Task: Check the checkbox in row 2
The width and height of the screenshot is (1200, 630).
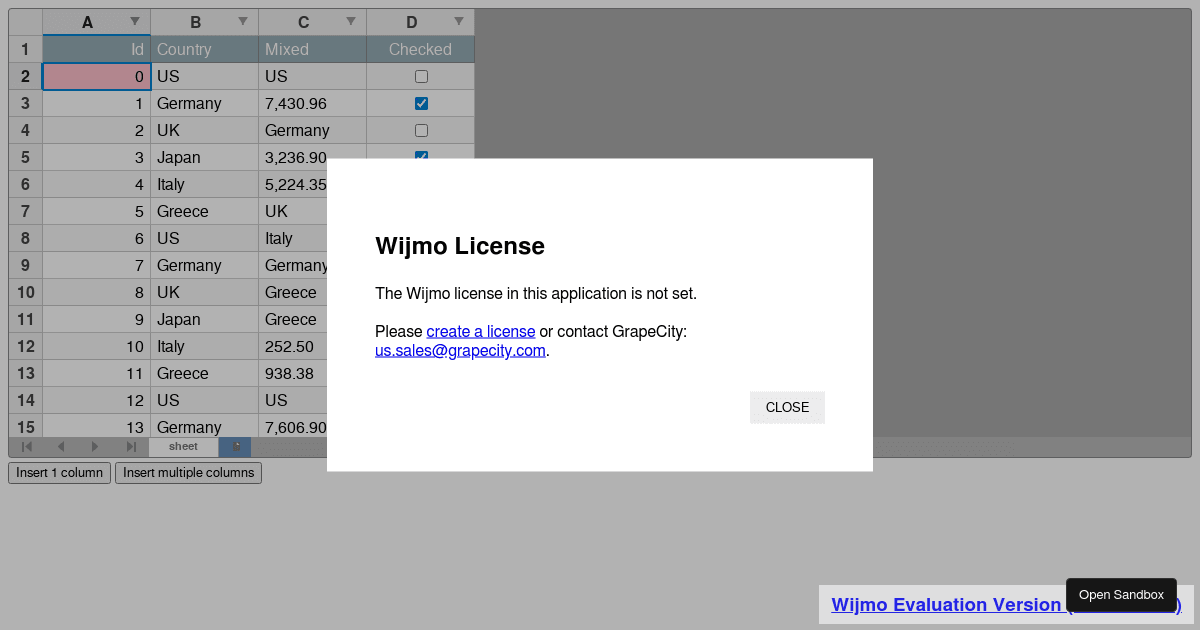Action: tap(421, 77)
